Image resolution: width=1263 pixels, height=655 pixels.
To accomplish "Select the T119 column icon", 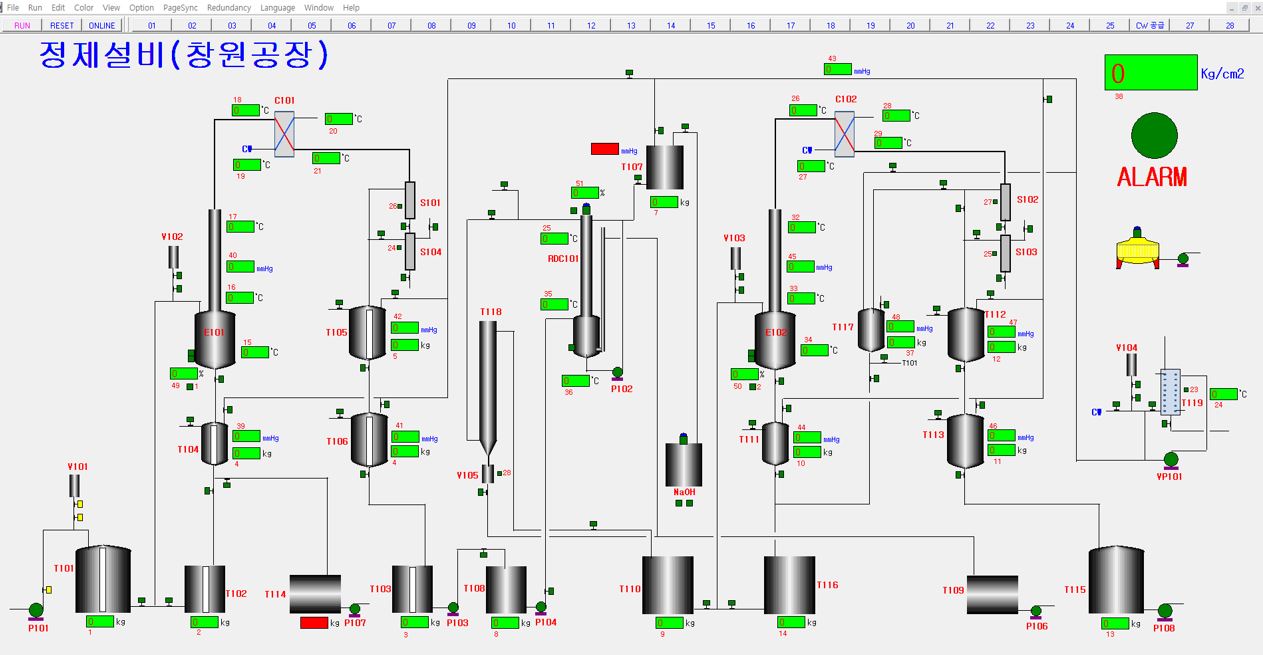I will point(1167,392).
